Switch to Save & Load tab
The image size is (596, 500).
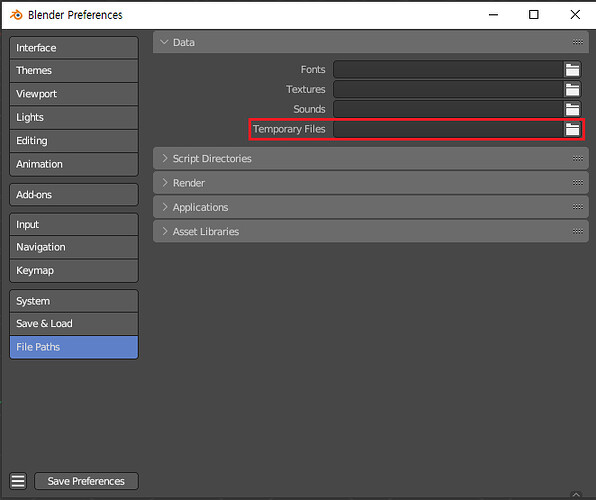pos(74,324)
